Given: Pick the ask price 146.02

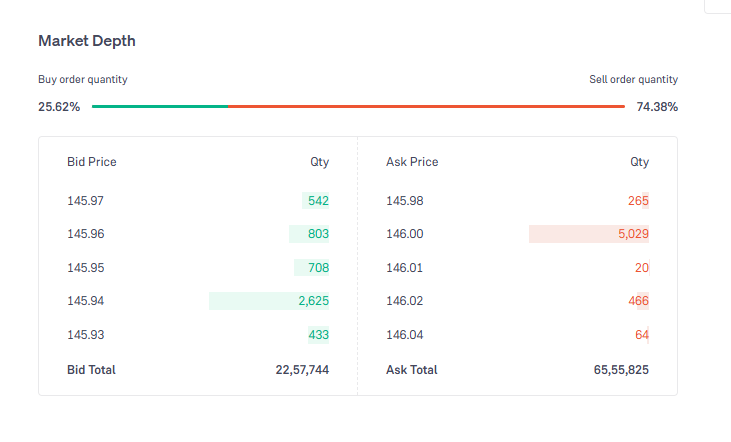Looking at the screenshot, I should pos(404,301).
